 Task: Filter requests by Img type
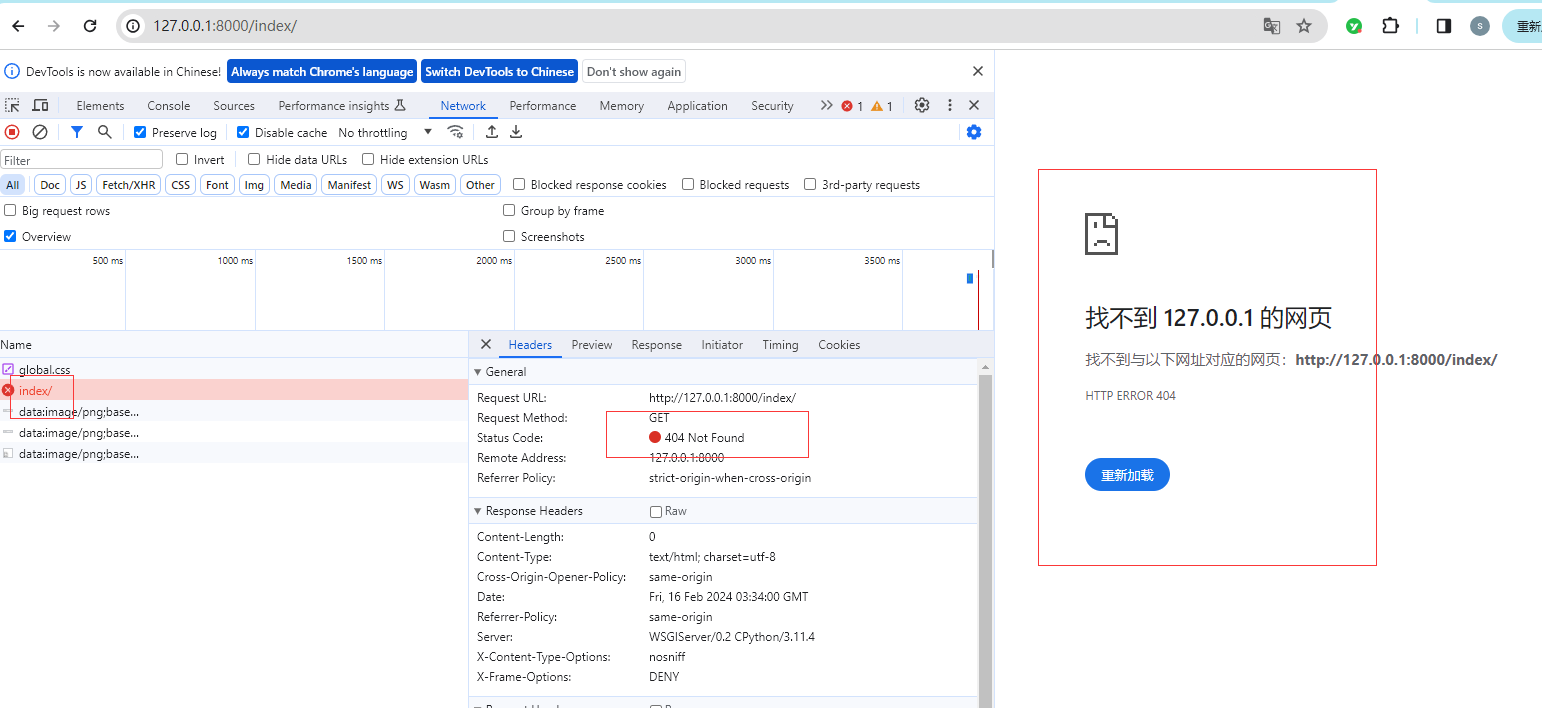click(x=255, y=184)
